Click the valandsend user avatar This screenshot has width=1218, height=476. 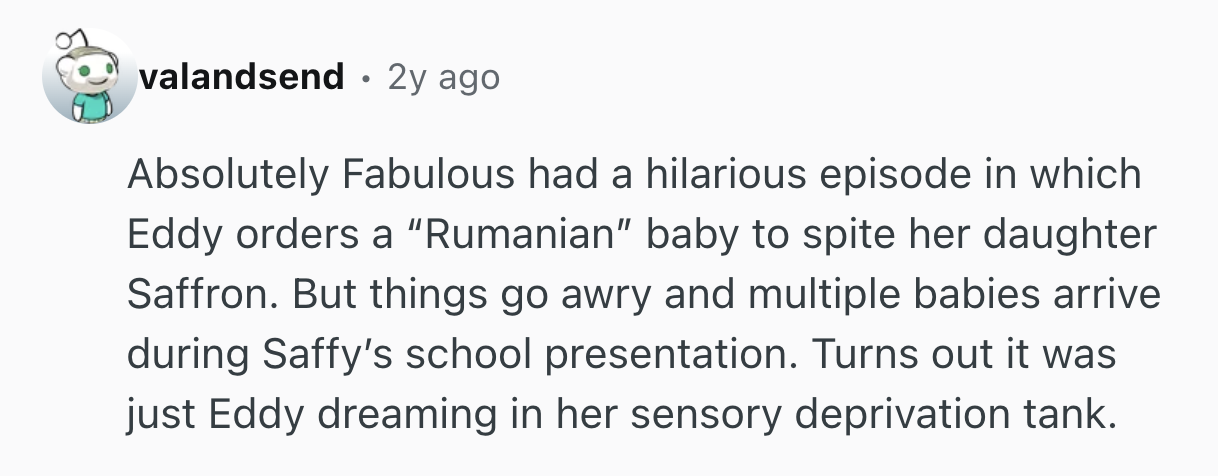coord(89,77)
